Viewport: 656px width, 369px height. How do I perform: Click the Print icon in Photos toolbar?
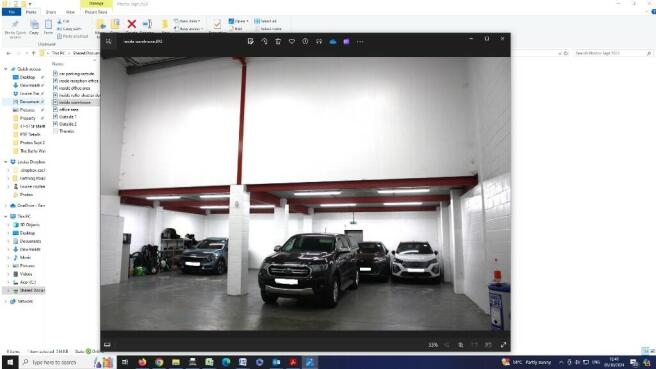[319, 41]
